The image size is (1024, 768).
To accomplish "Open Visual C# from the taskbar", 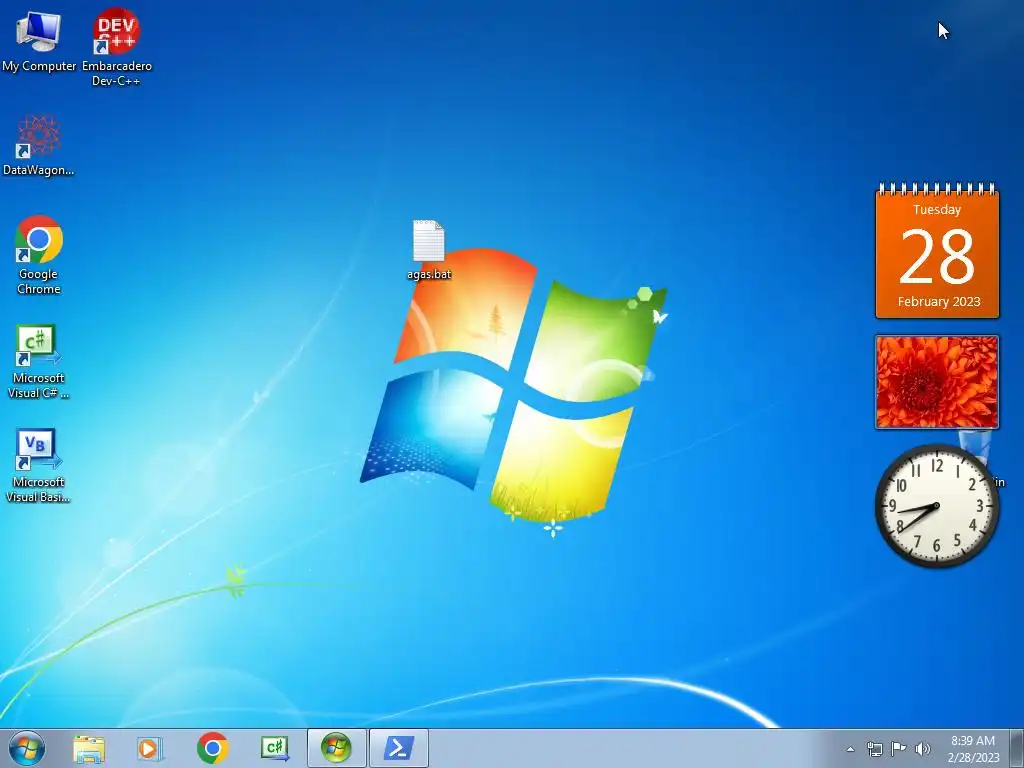I will [274, 748].
